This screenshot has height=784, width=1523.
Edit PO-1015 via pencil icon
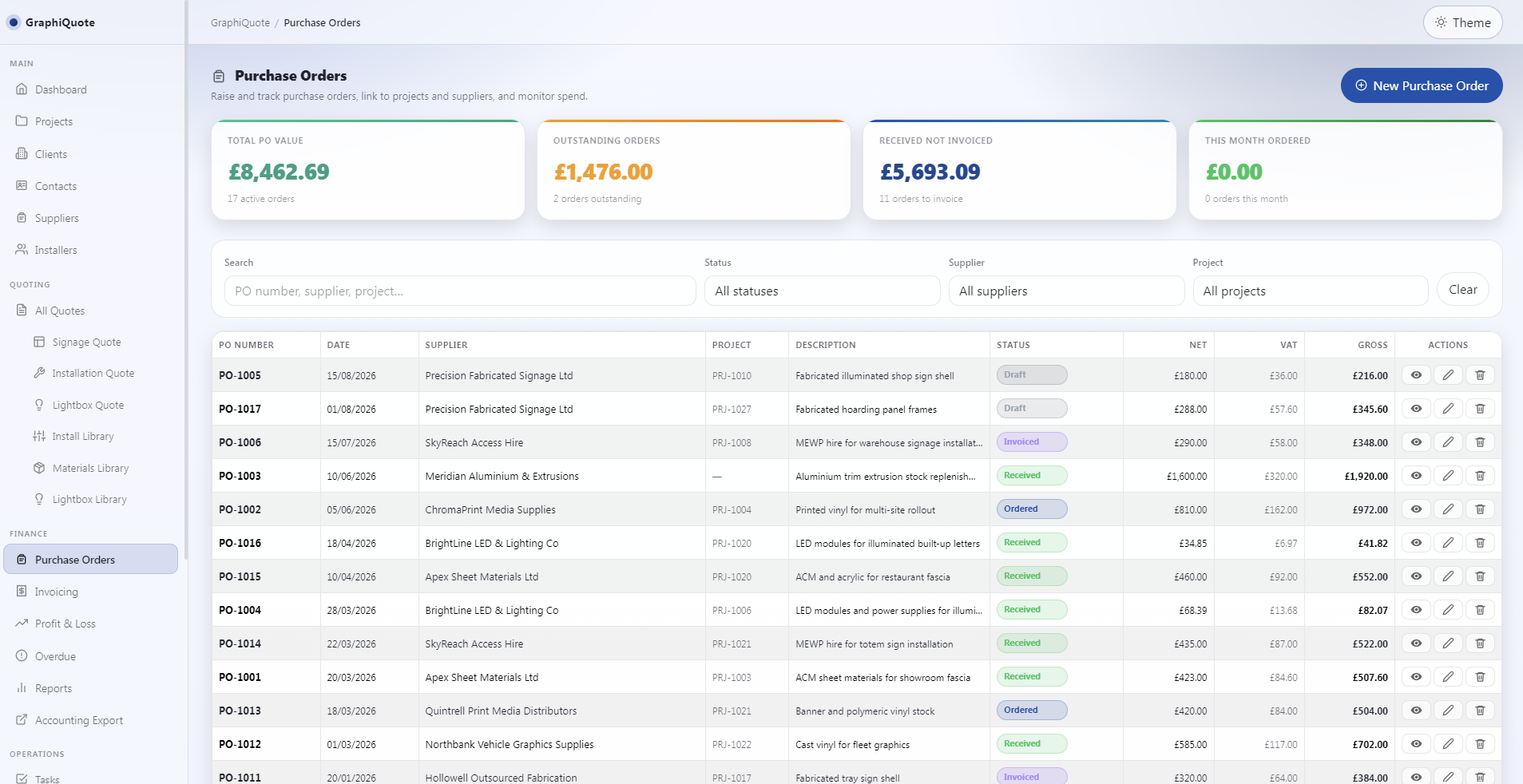[1448, 576]
